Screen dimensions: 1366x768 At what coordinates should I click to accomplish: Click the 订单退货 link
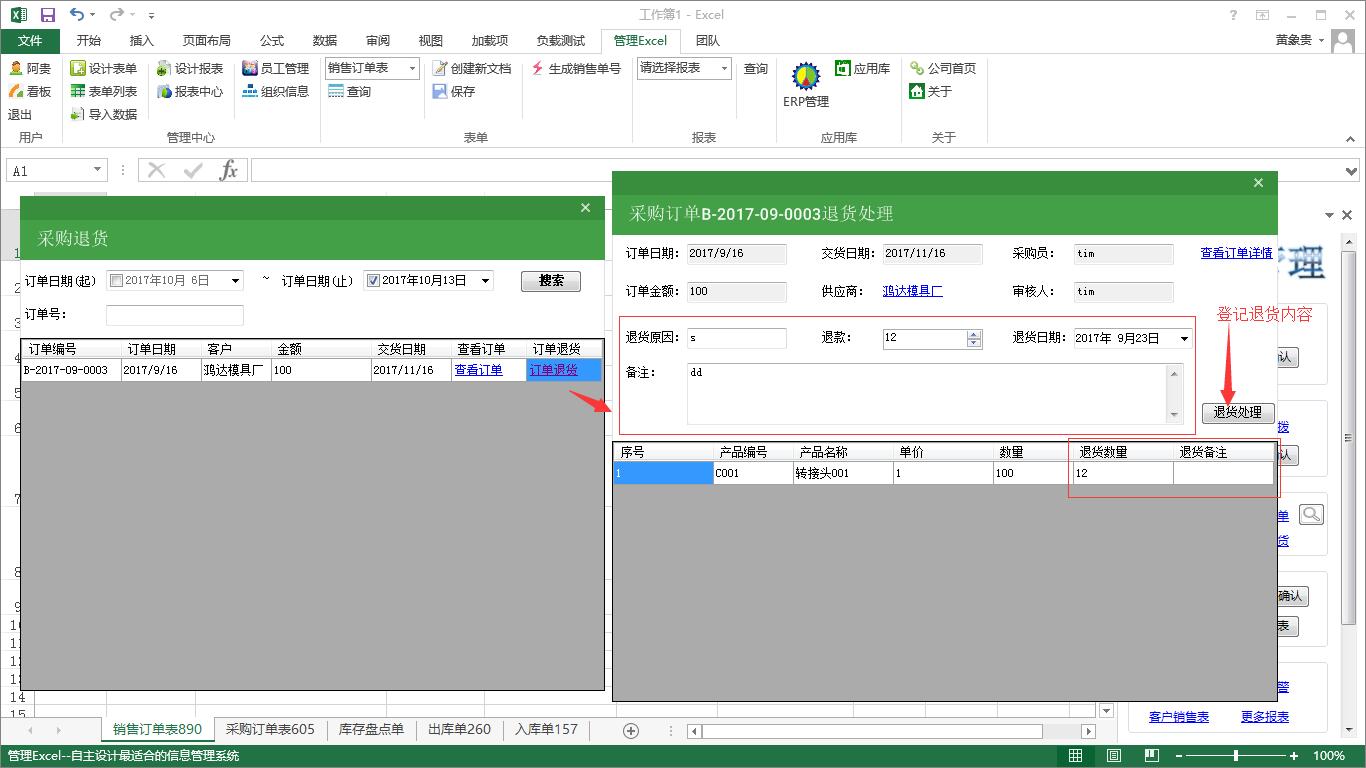pyautogui.click(x=553, y=370)
